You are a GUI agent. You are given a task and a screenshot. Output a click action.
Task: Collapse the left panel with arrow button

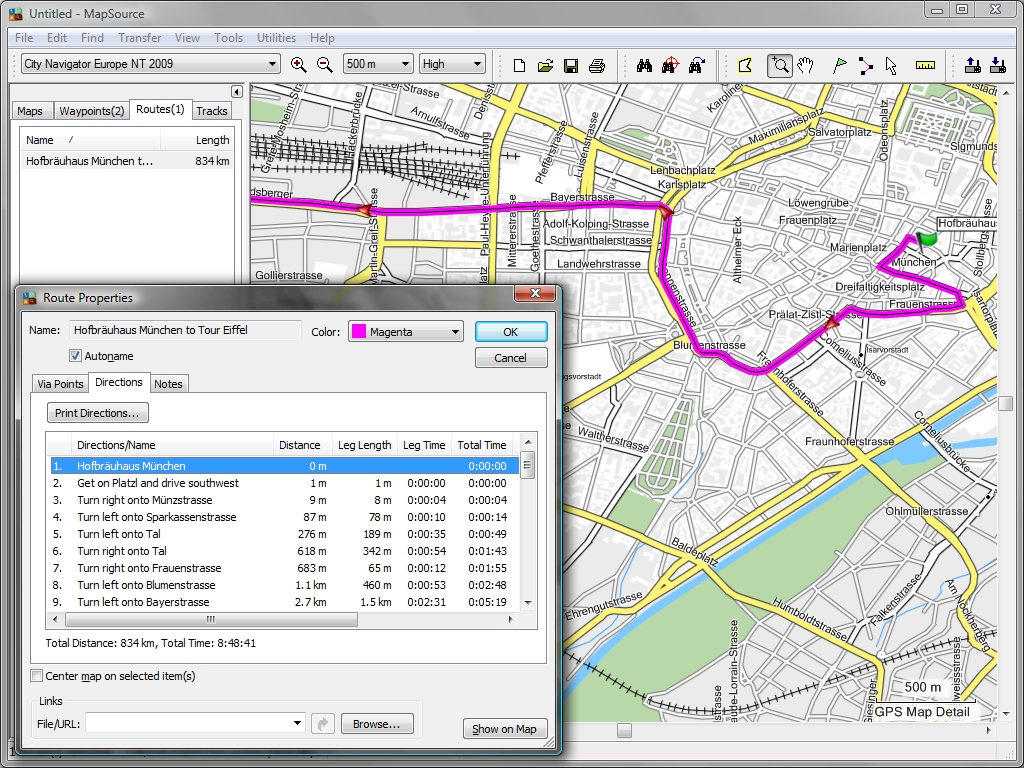236,91
